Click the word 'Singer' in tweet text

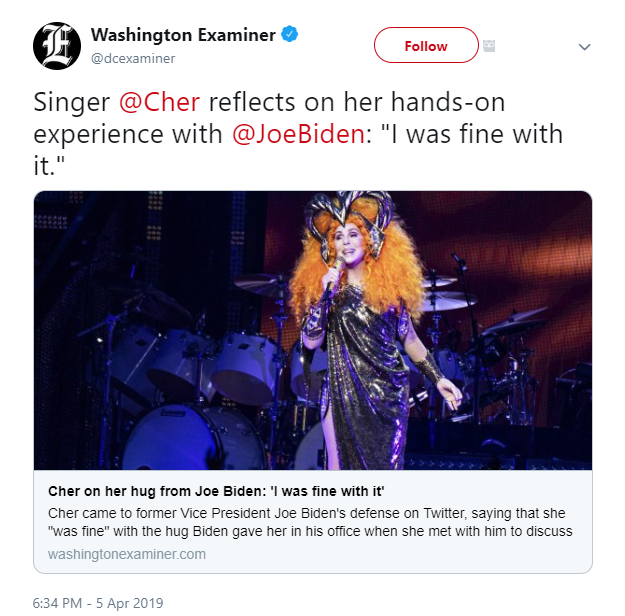click(x=72, y=103)
